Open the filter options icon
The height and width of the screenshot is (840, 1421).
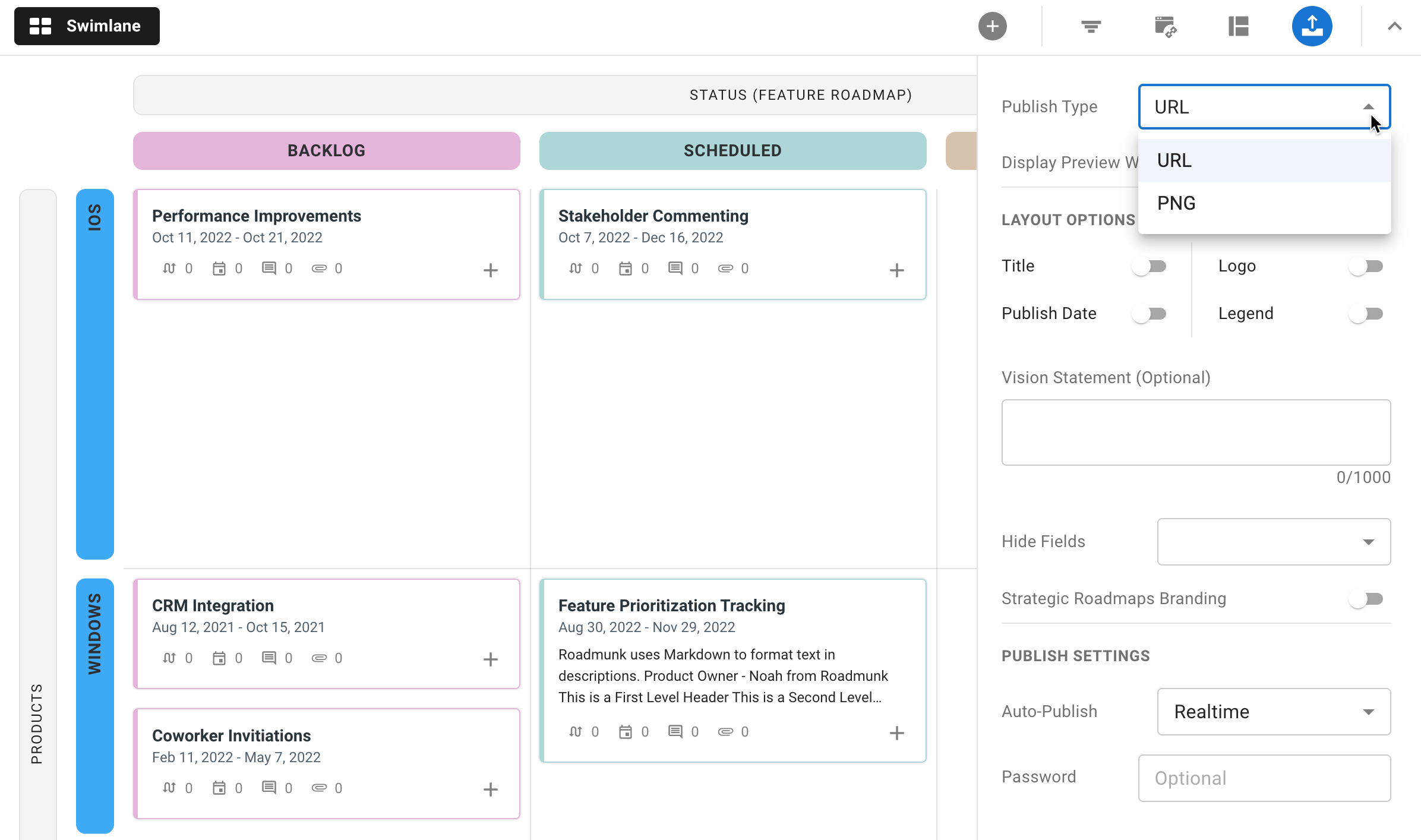click(1090, 26)
